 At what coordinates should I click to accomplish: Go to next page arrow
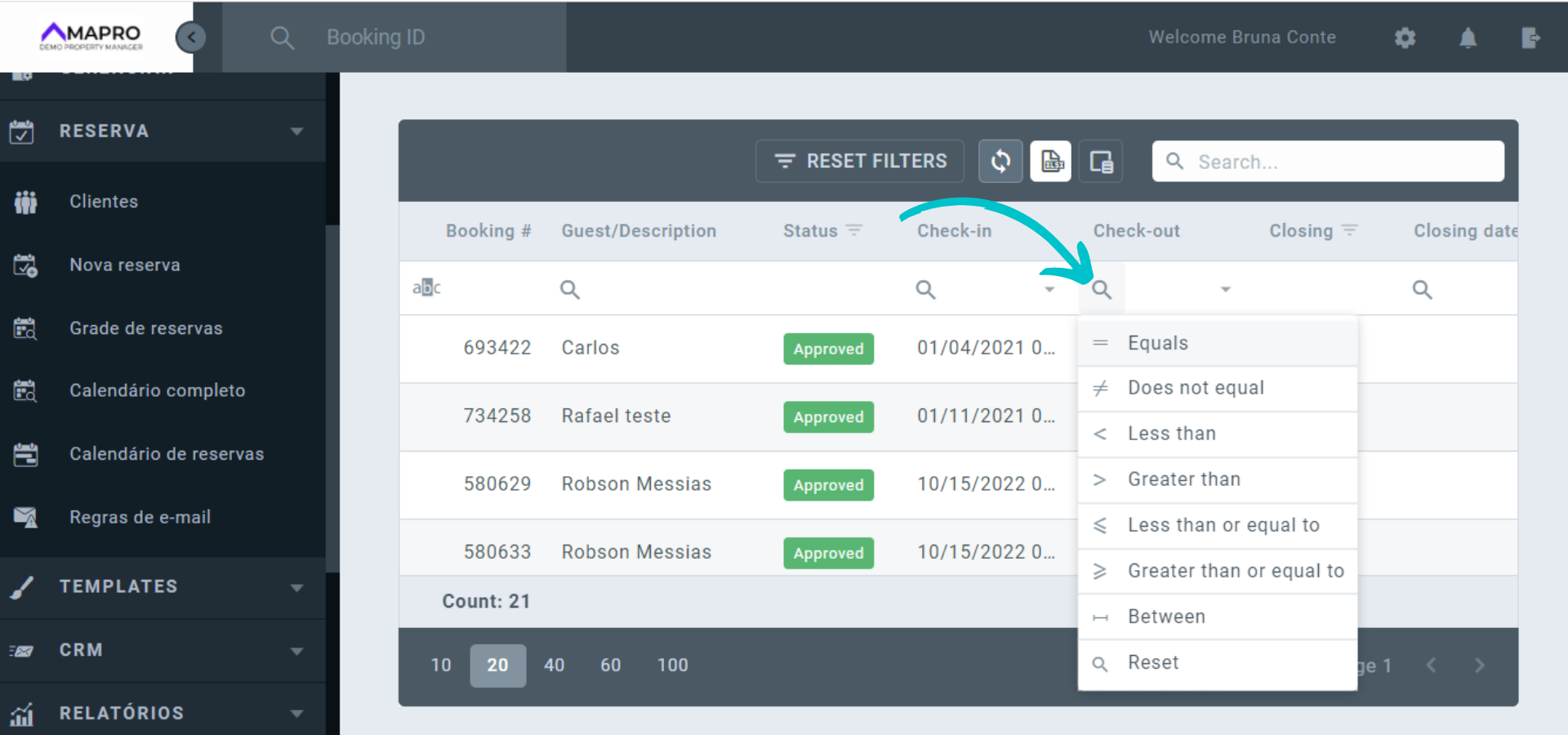[1479, 665]
